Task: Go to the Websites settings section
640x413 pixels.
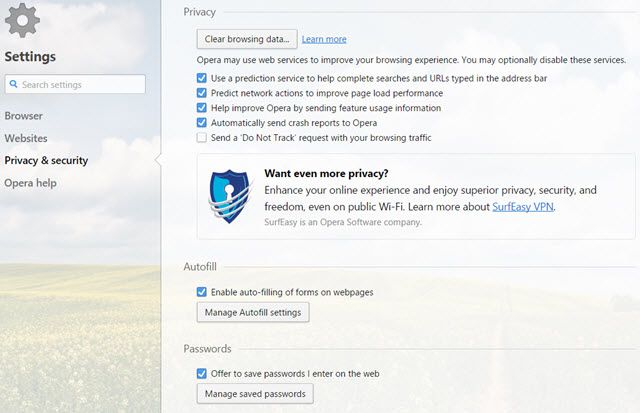Action: [26, 138]
